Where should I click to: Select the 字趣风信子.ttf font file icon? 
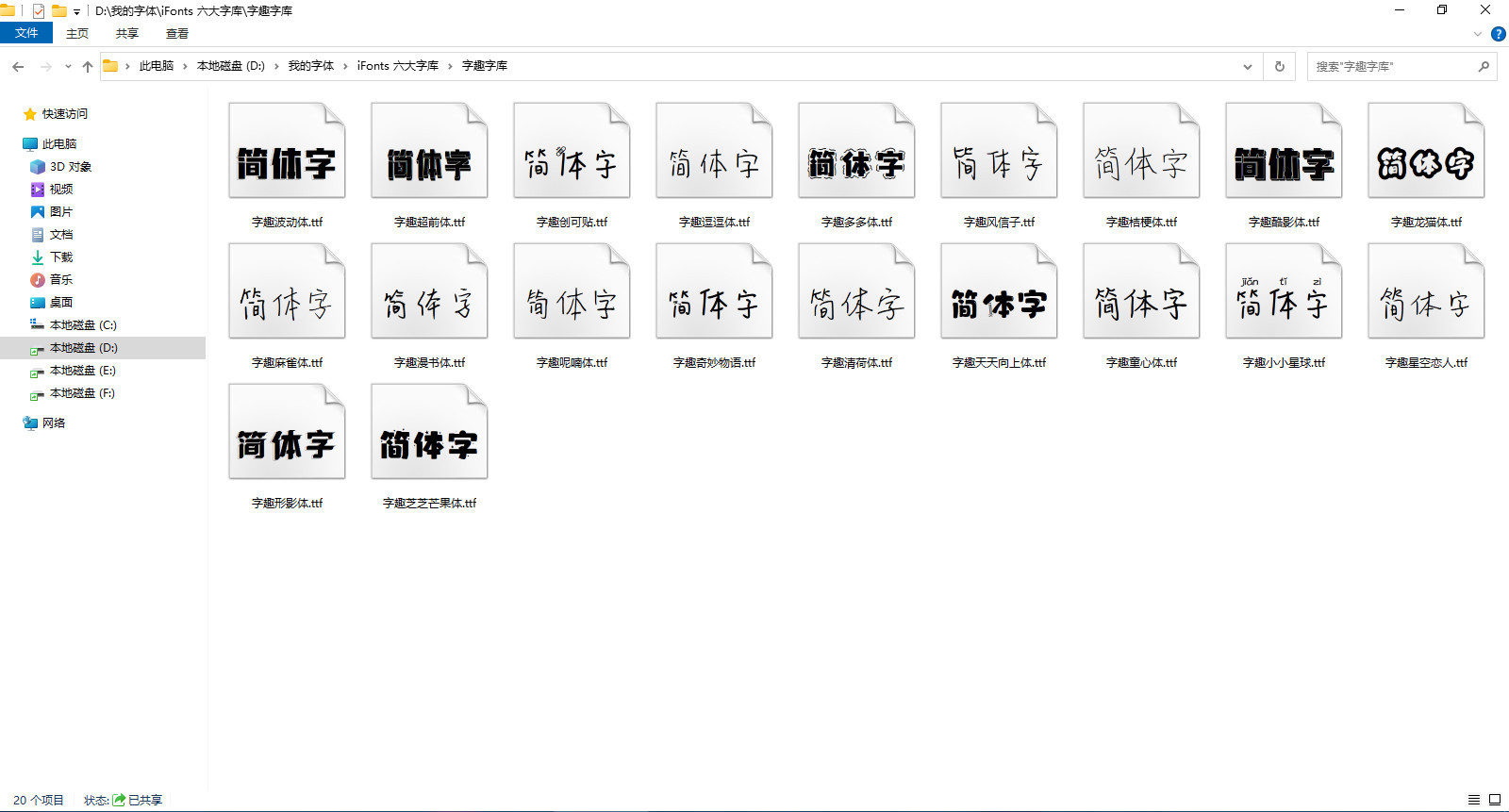click(999, 151)
